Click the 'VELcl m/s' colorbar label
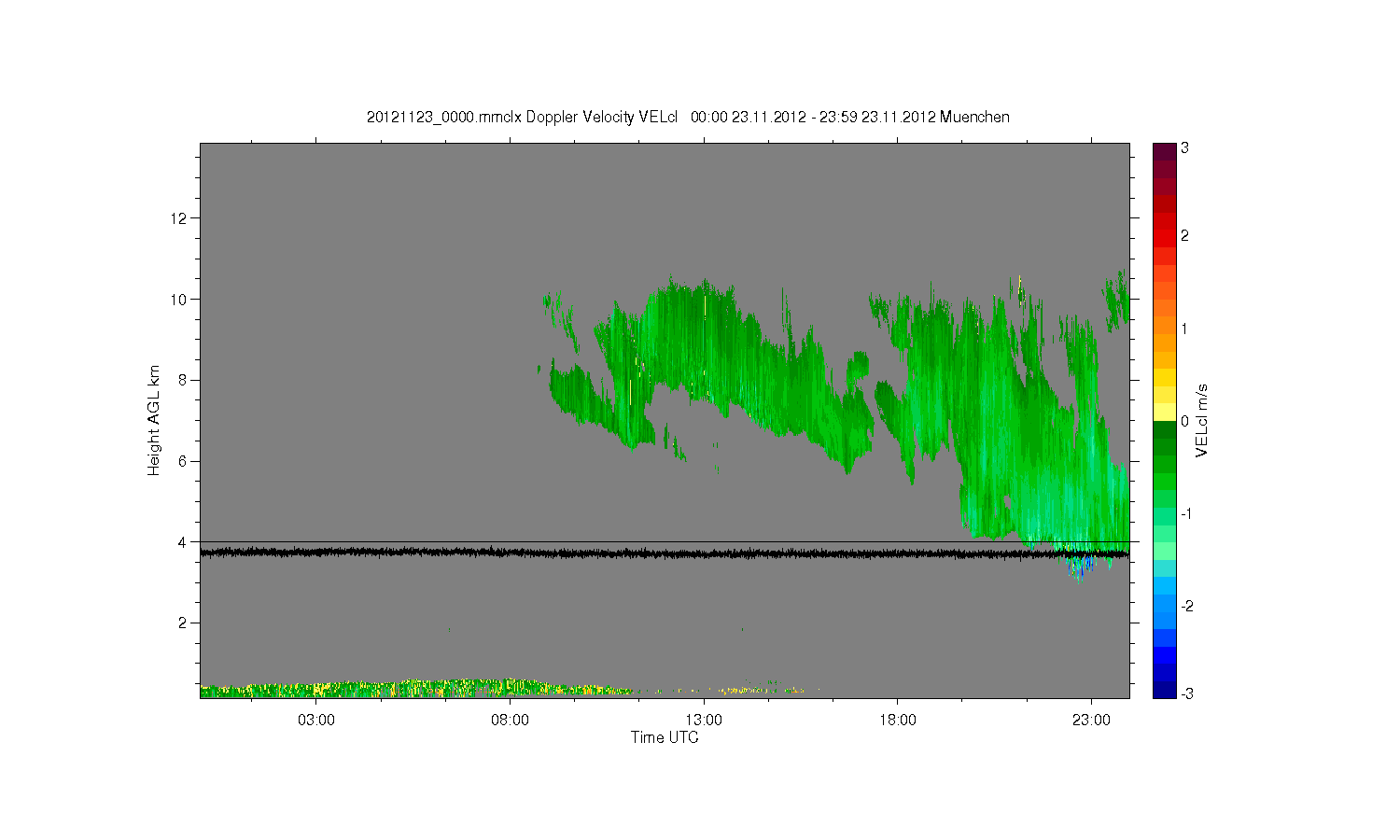 coord(1202,420)
